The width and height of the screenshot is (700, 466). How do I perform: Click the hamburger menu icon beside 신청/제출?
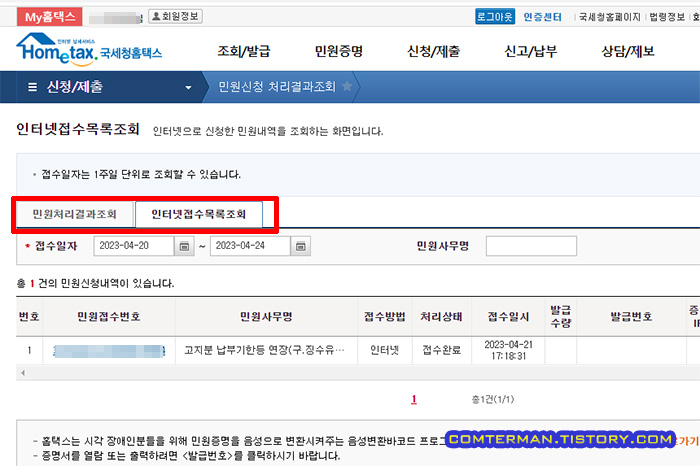32,87
